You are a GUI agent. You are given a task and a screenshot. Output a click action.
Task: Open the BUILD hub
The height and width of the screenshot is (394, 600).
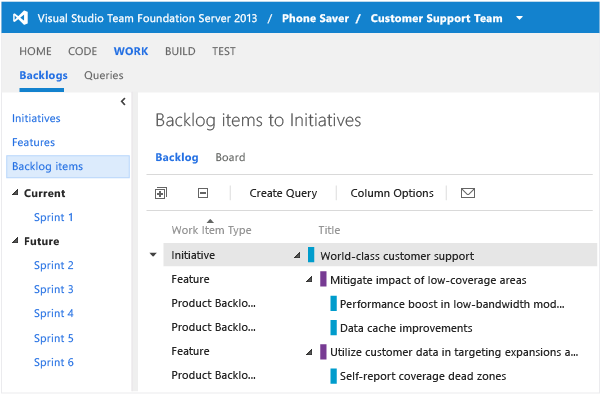[180, 51]
